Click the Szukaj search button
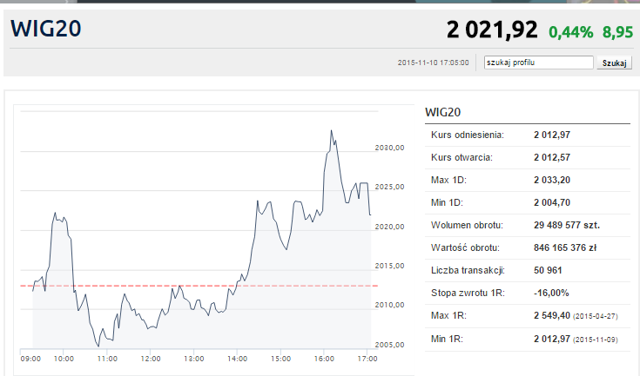 614,63
